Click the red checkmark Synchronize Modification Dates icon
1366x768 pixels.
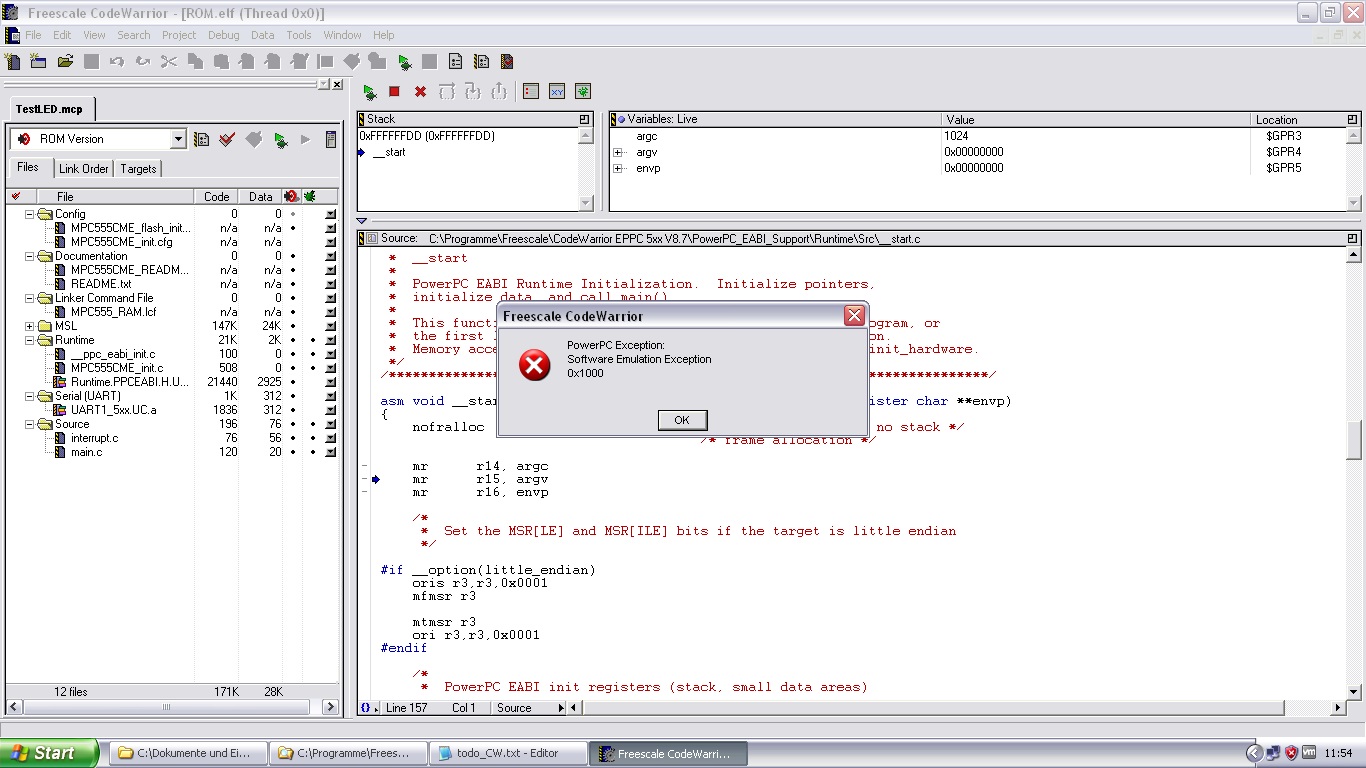(227, 139)
